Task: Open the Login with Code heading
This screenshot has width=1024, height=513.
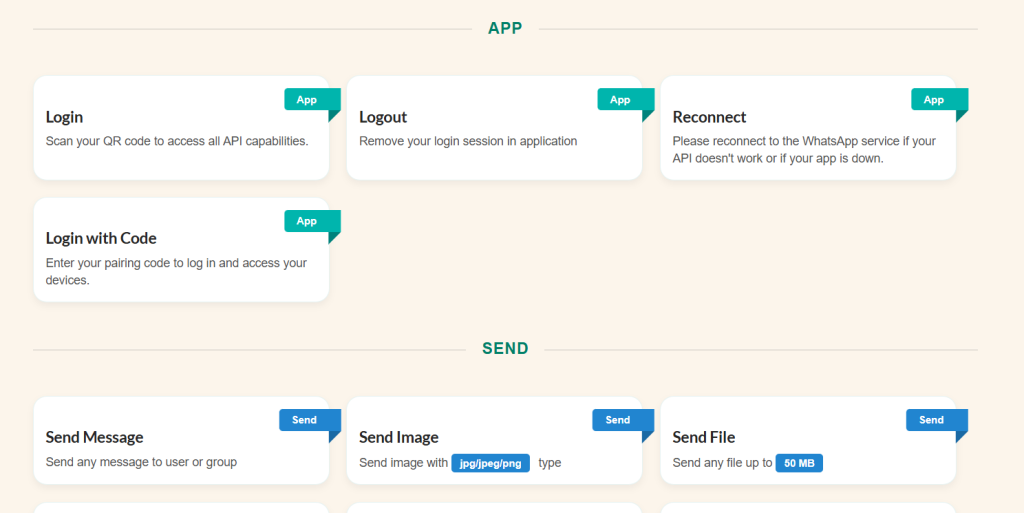Action: 101,238
